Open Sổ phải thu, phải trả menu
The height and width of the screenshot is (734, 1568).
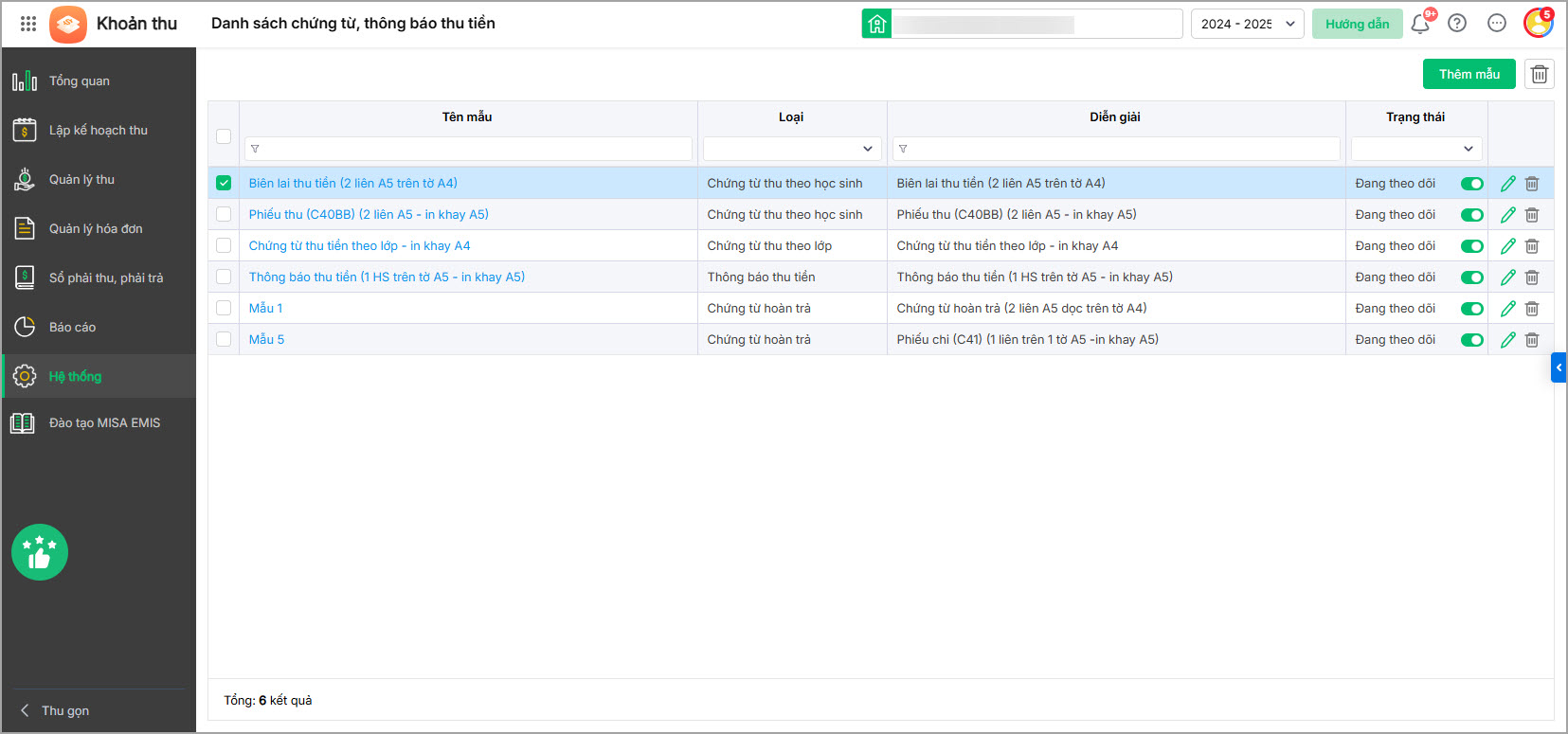tap(99, 277)
